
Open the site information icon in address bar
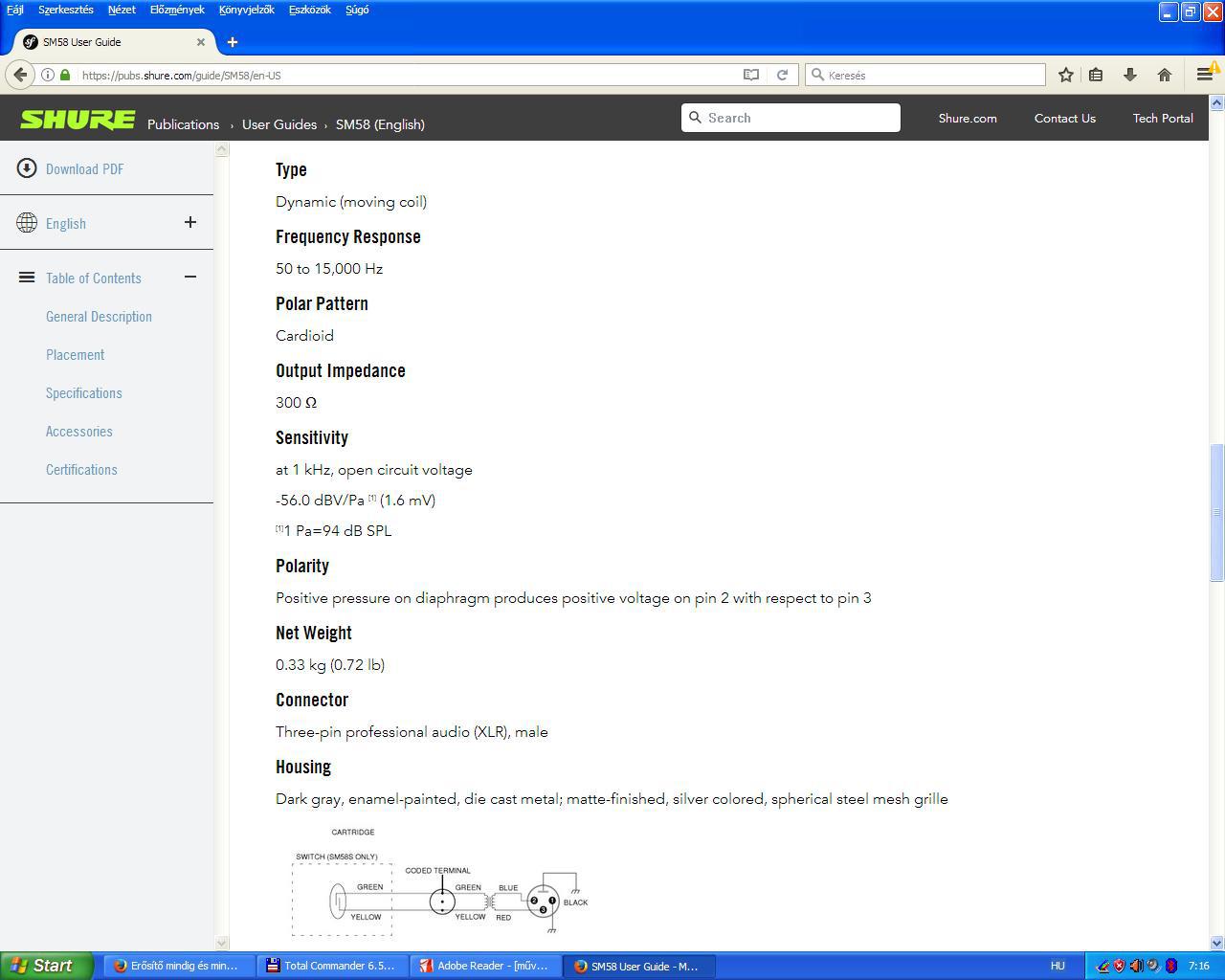click(47, 75)
